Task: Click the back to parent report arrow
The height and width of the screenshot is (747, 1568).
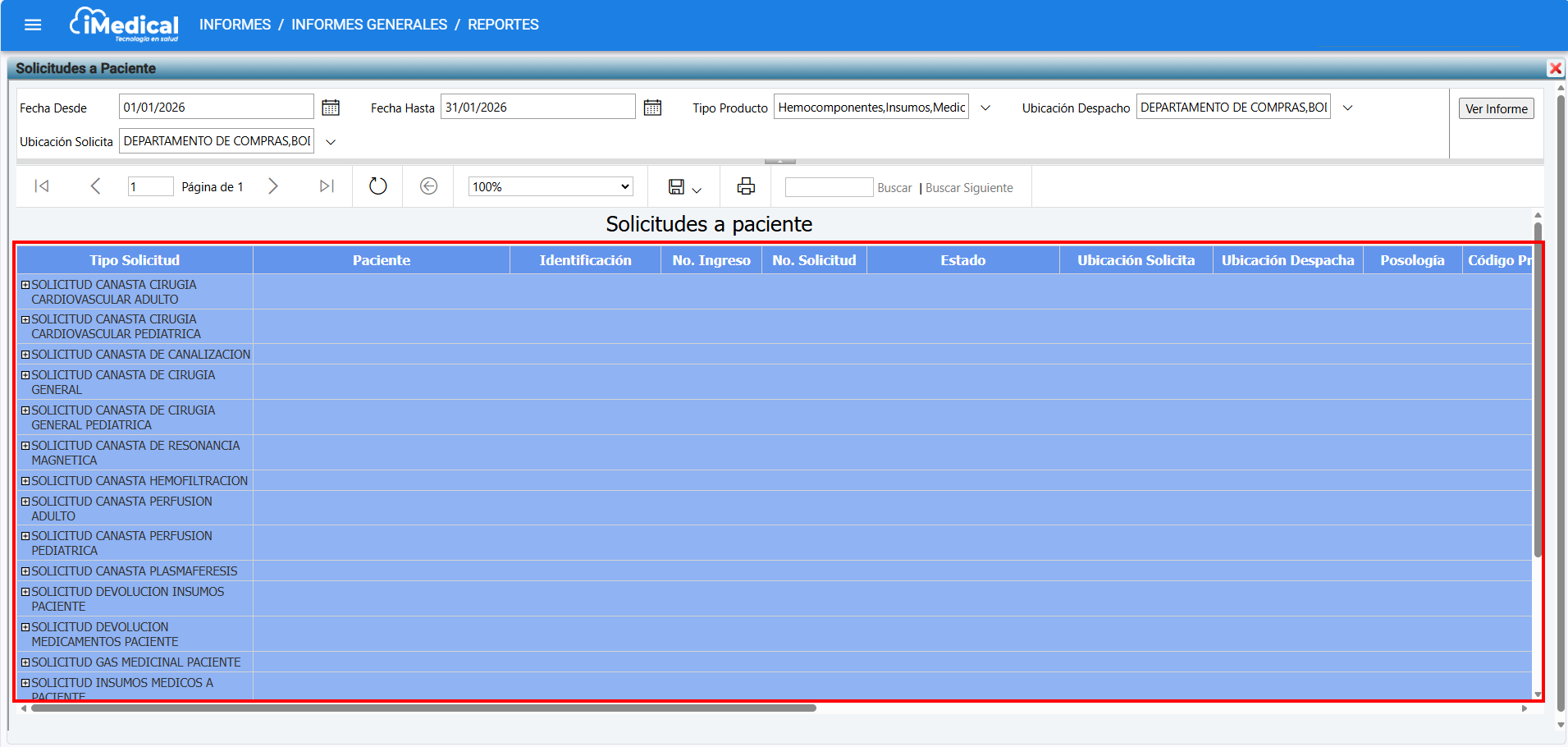Action: click(x=428, y=186)
